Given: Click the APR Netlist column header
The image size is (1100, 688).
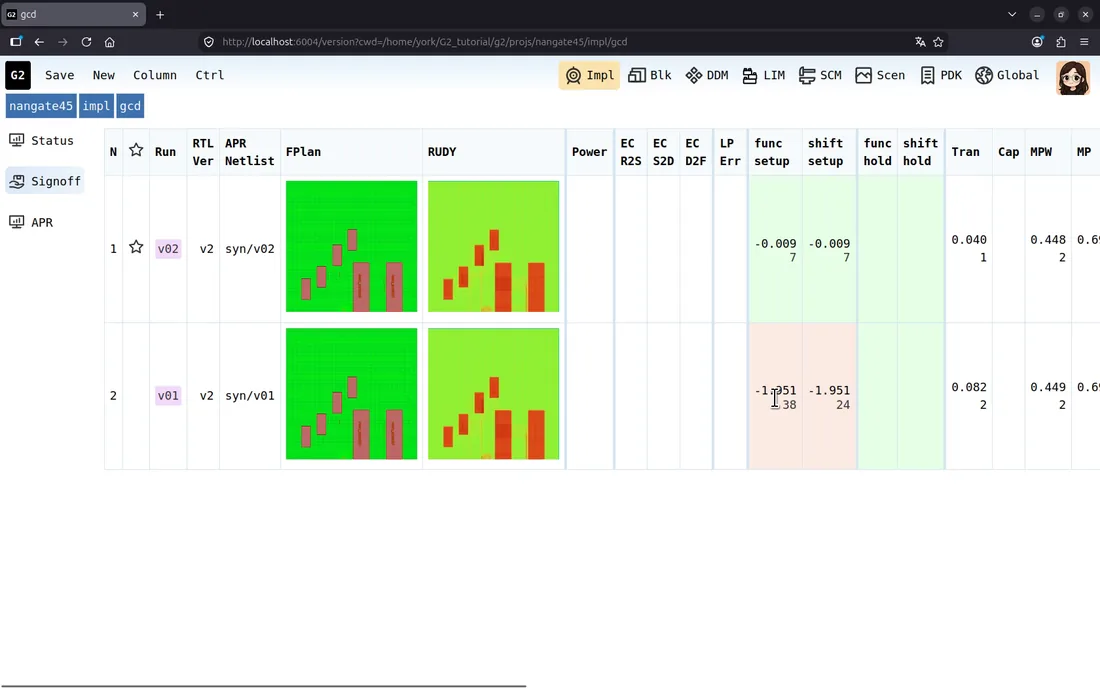Looking at the screenshot, I should pyautogui.click(x=249, y=152).
